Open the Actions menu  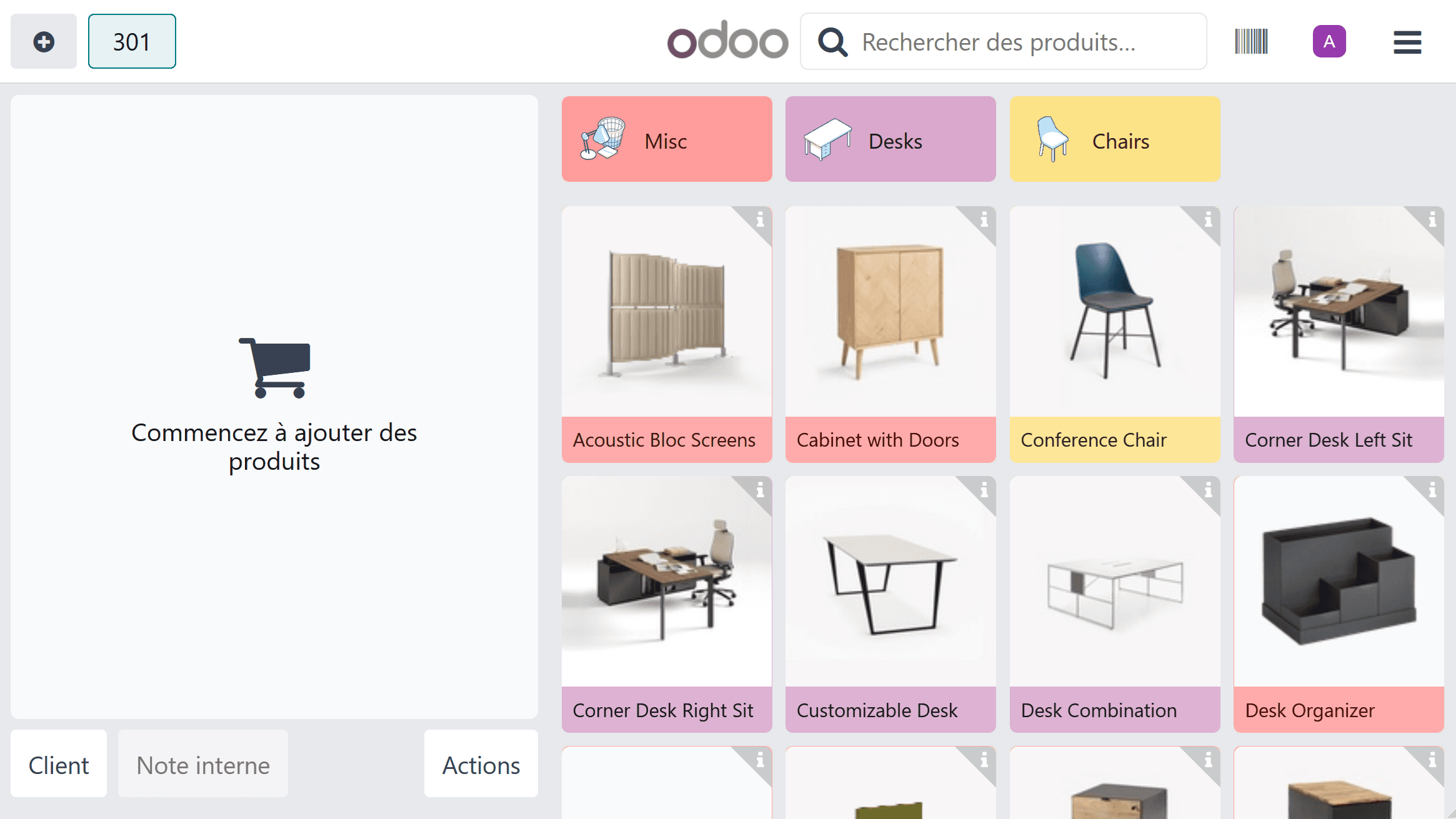coord(481,765)
